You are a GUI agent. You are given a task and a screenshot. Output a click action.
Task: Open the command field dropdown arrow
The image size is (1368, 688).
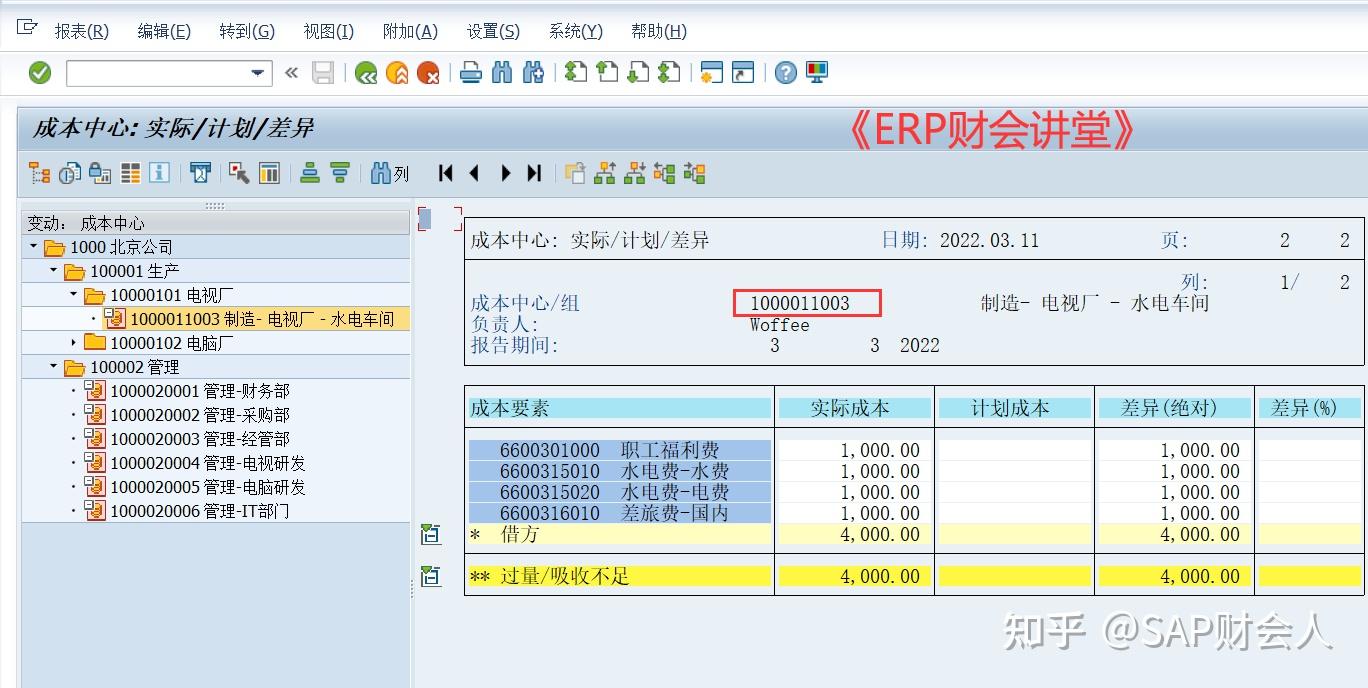pyautogui.click(x=256, y=72)
